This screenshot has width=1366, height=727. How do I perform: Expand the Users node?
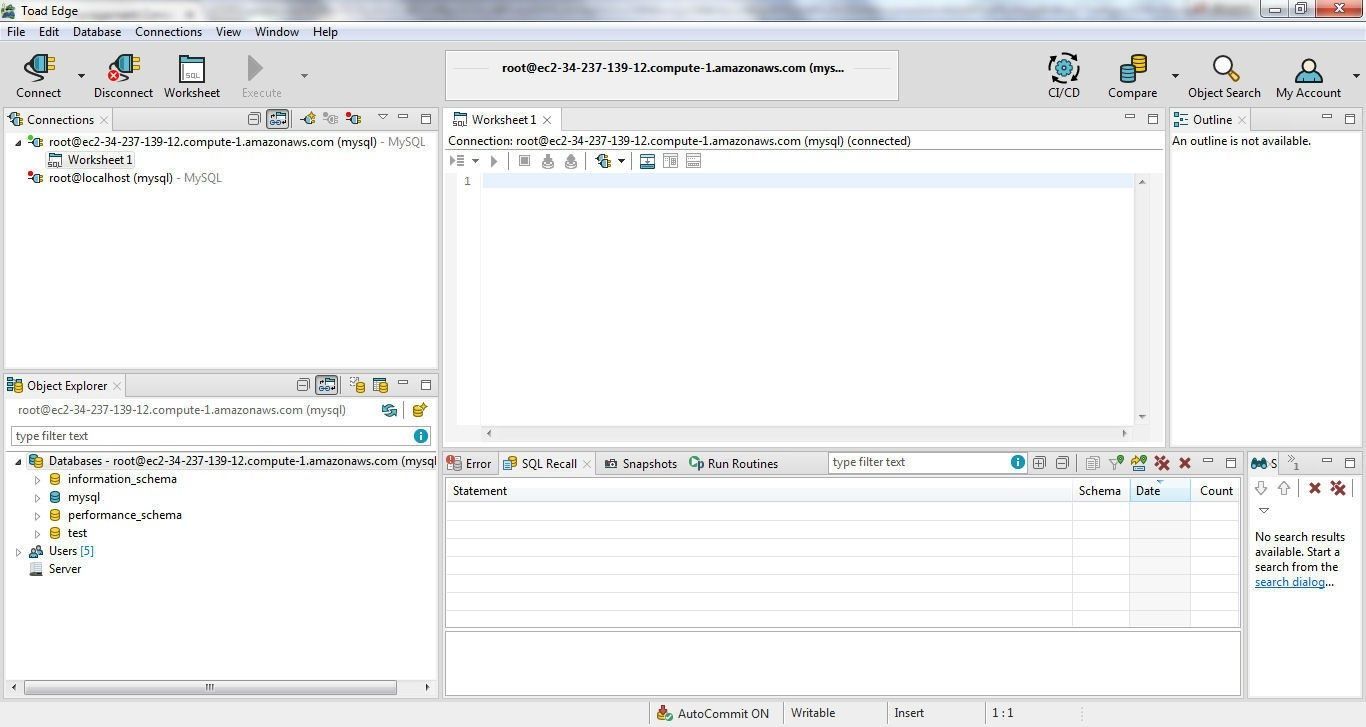tap(18, 551)
